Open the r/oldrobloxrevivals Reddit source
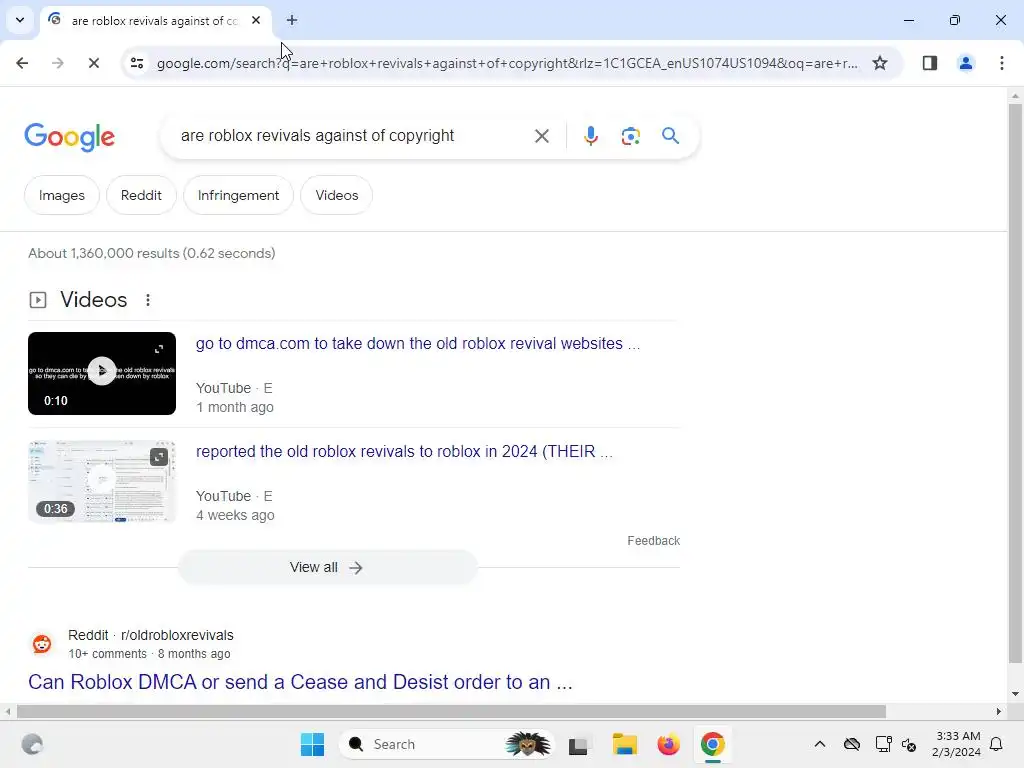The width and height of the screenshot is (1024, 768). click(x=151, y=635)
